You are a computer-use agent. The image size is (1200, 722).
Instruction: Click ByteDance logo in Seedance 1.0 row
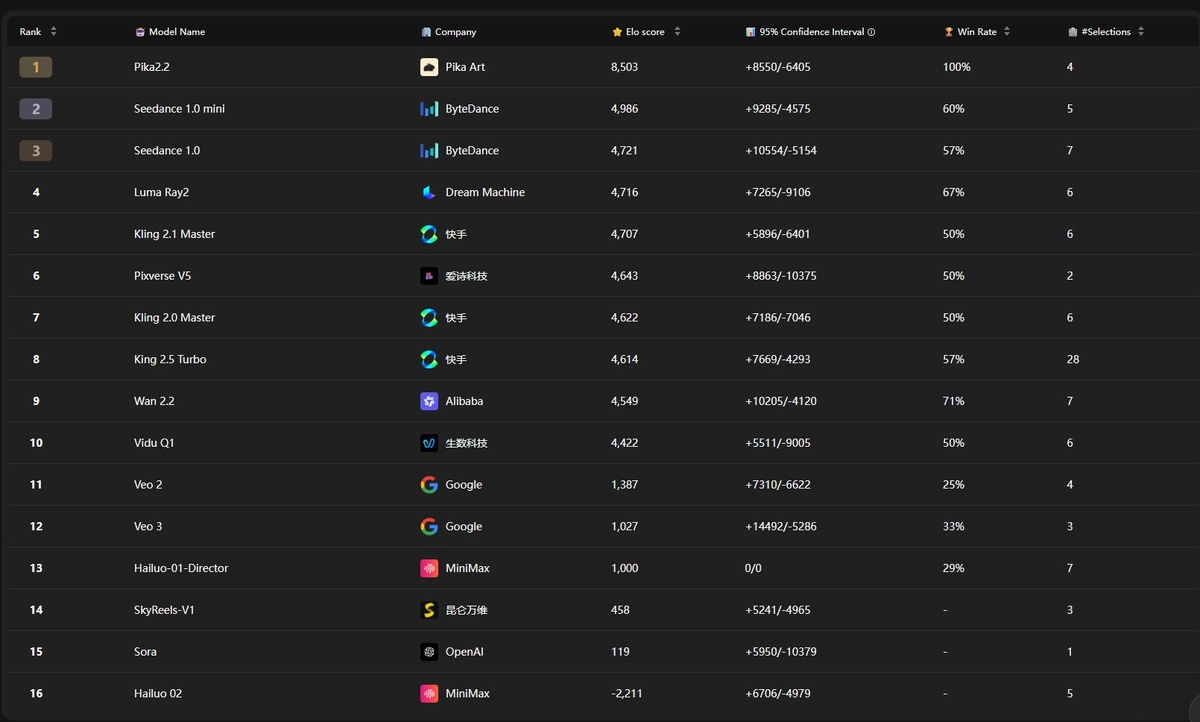429,151
